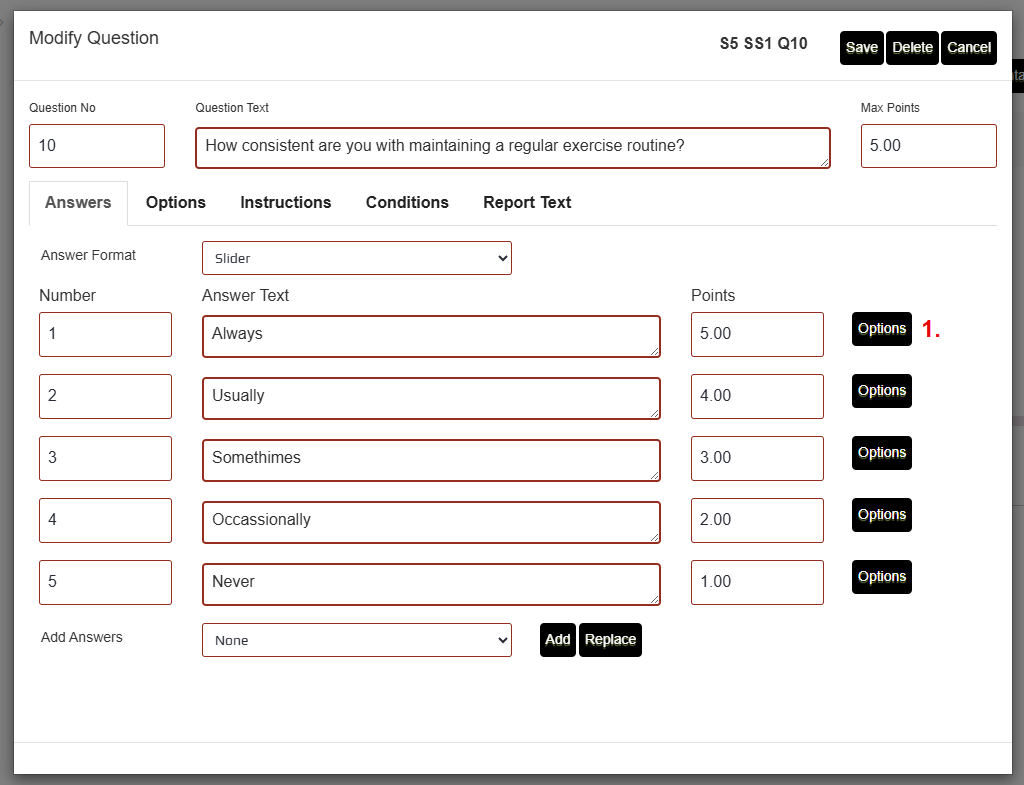
Task: Focus the Max Points input field
Action: [928, 146]
